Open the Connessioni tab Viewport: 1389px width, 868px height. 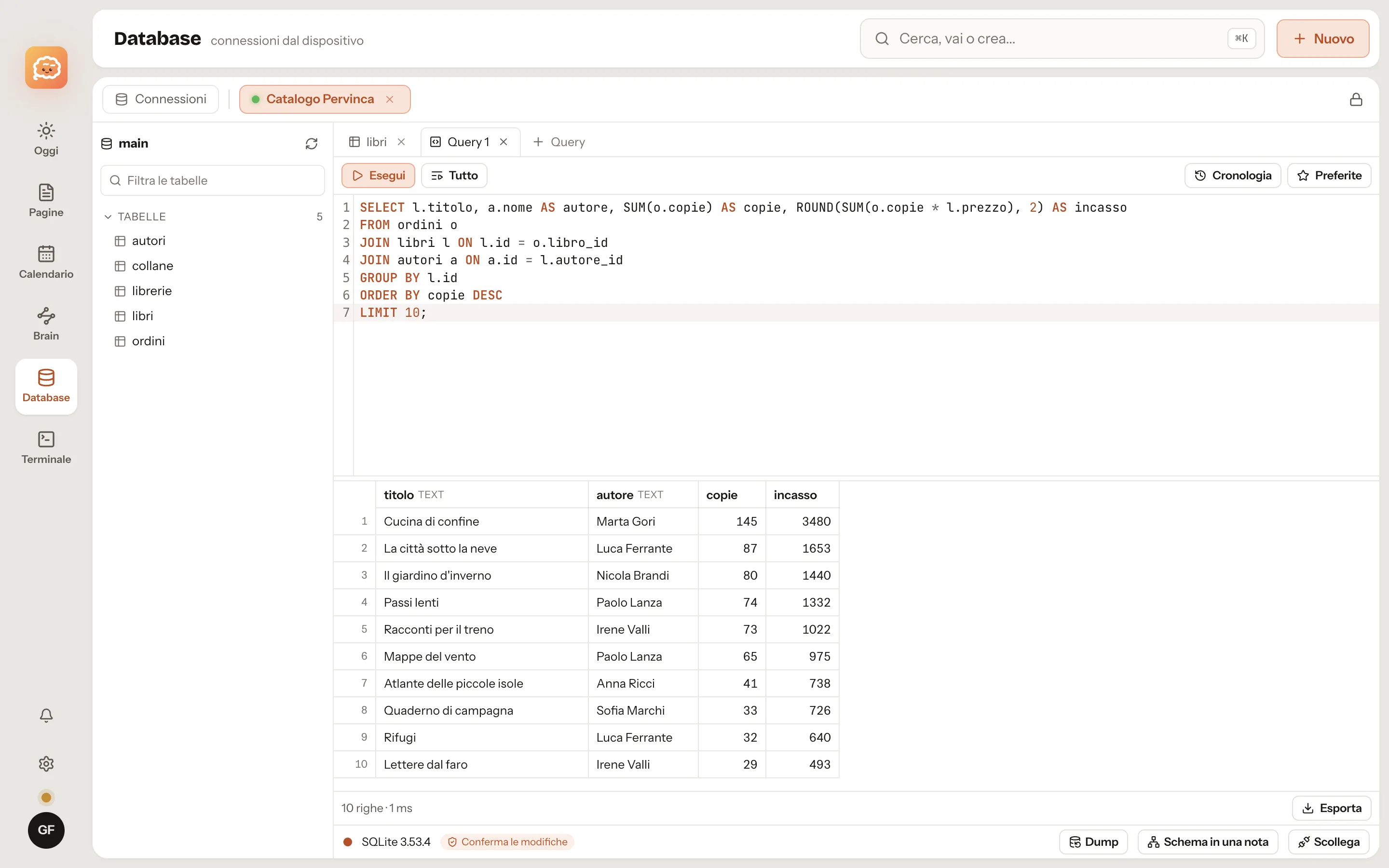coord(161,99)
